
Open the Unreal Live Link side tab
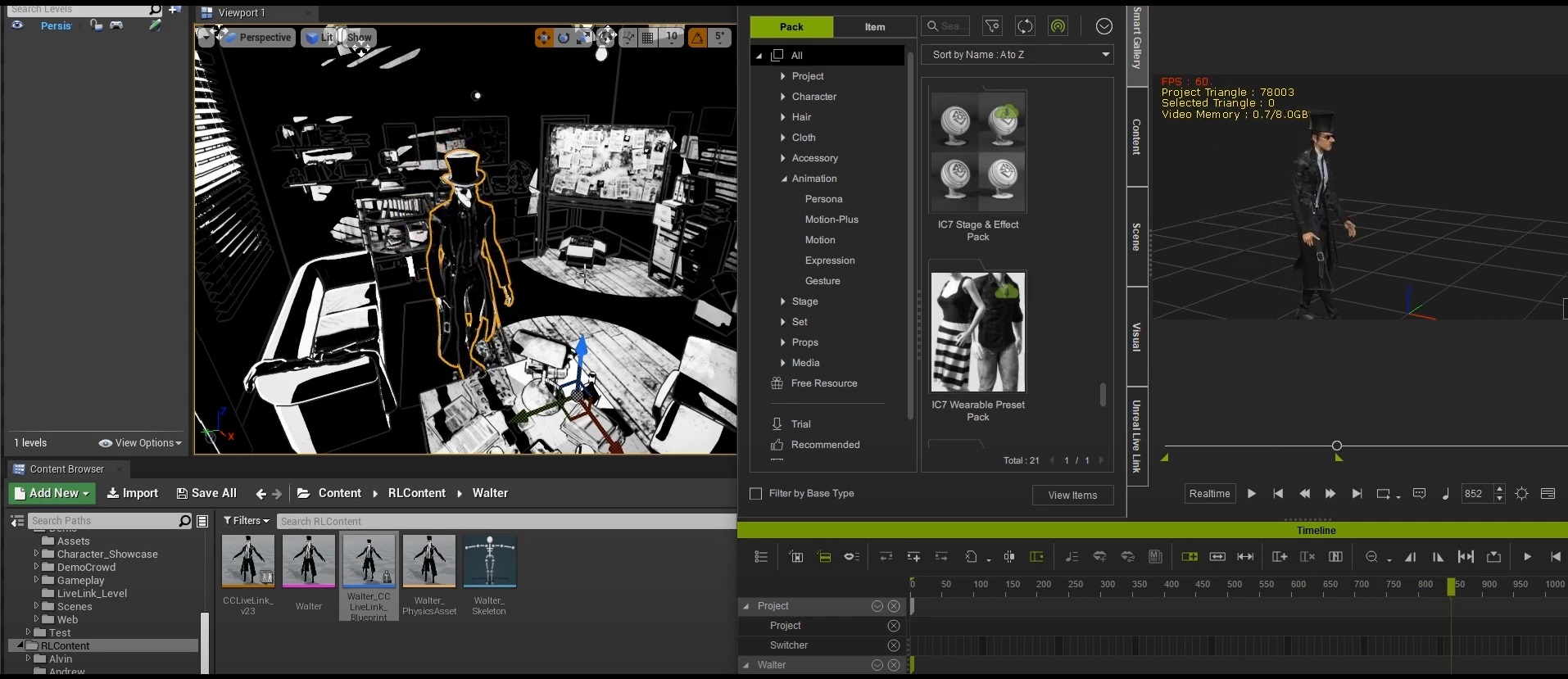(1136, 436)
